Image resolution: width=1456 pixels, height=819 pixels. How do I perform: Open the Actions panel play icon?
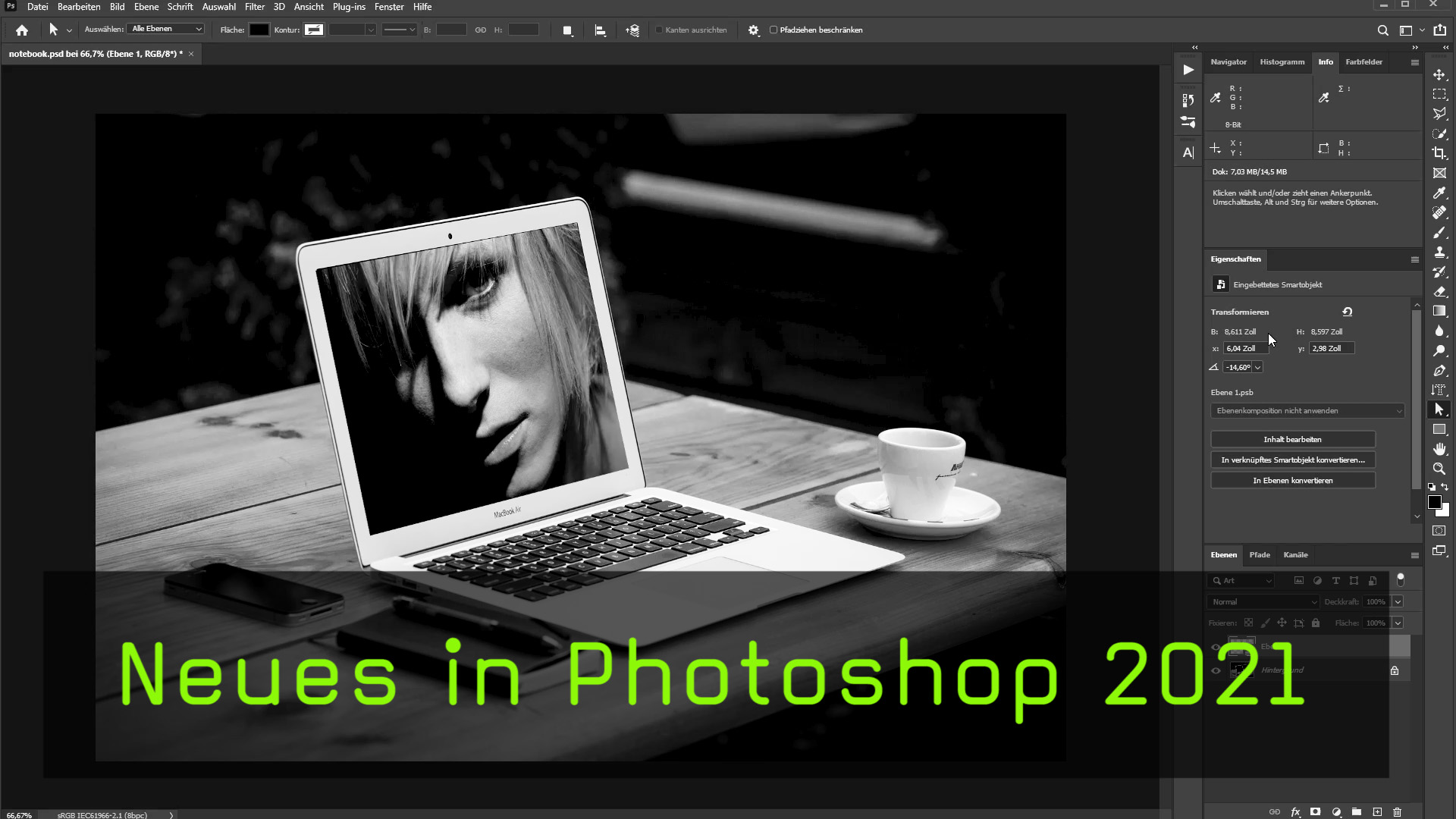click(x=1188, y=70)
